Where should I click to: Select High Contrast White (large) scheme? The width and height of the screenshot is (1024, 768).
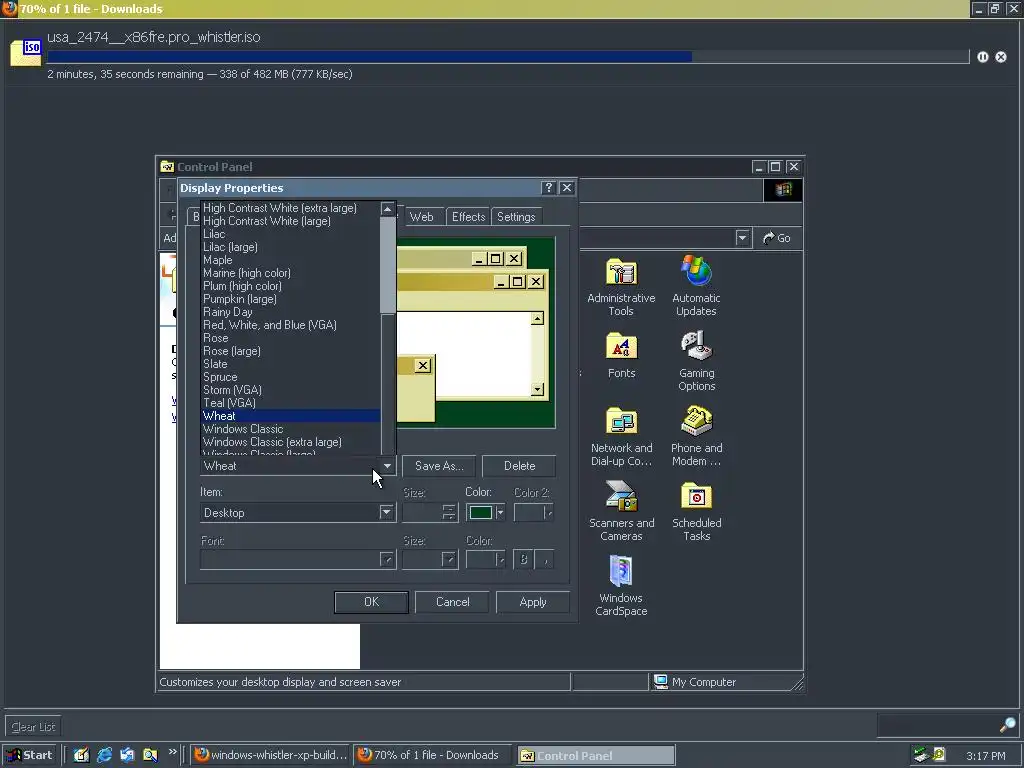point(290,221)
